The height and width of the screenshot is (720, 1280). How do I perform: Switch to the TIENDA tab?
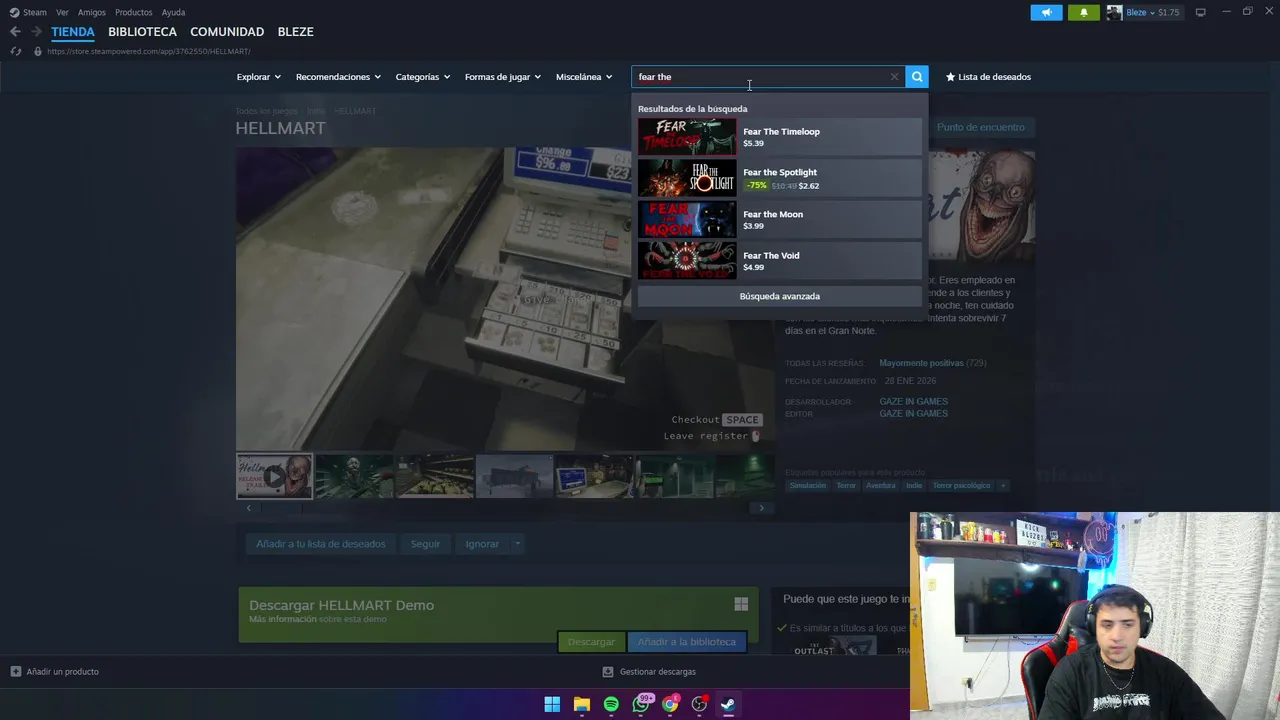[x=73, y=32]
